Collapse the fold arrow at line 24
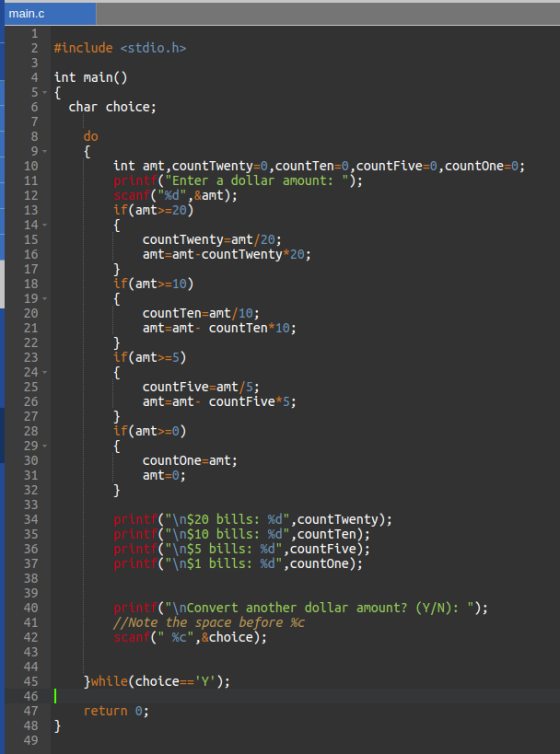This screenshot has height=754, width=560. [44, 372]
